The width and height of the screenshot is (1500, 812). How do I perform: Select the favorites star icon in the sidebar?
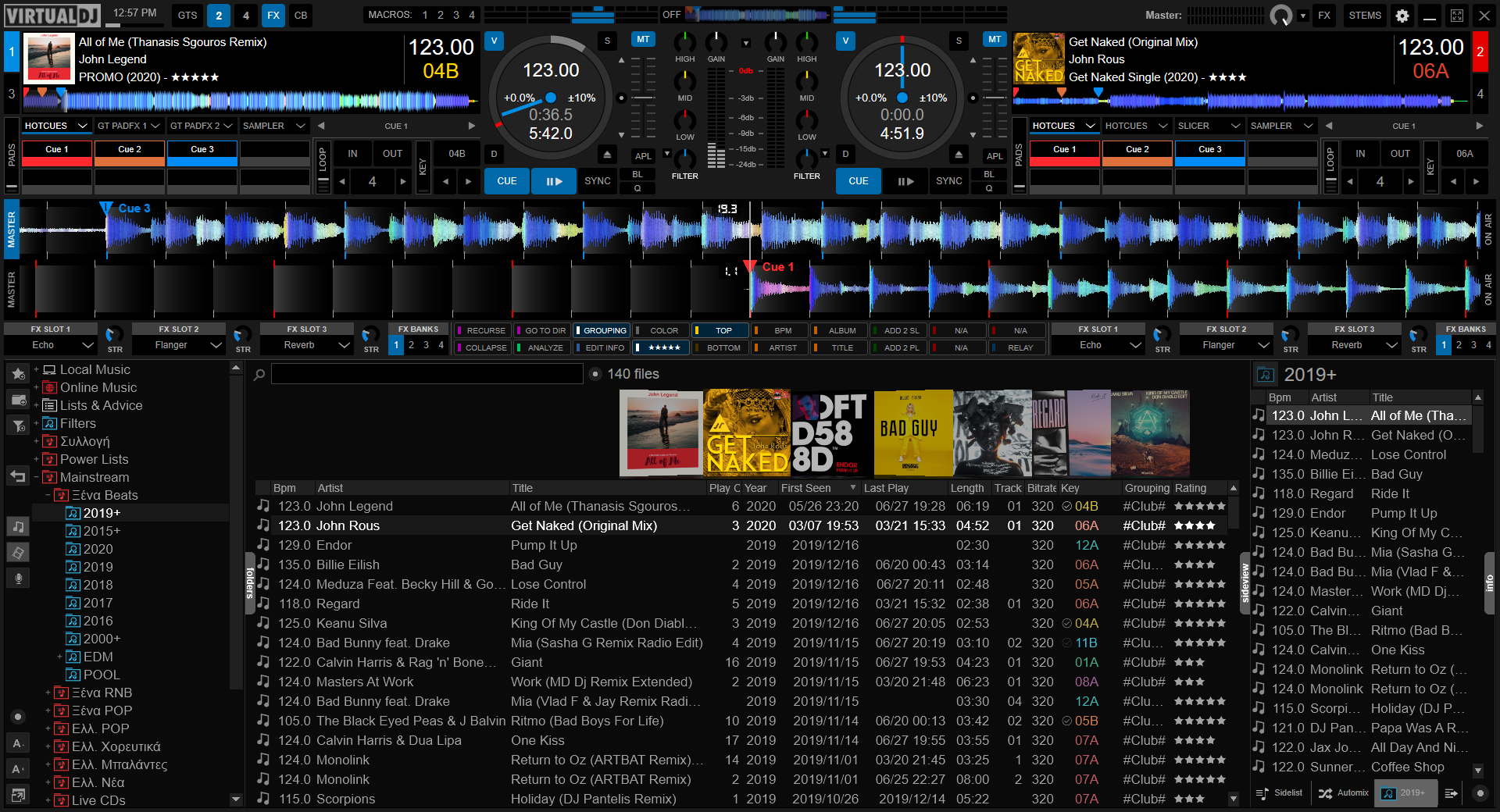point(17,374)
